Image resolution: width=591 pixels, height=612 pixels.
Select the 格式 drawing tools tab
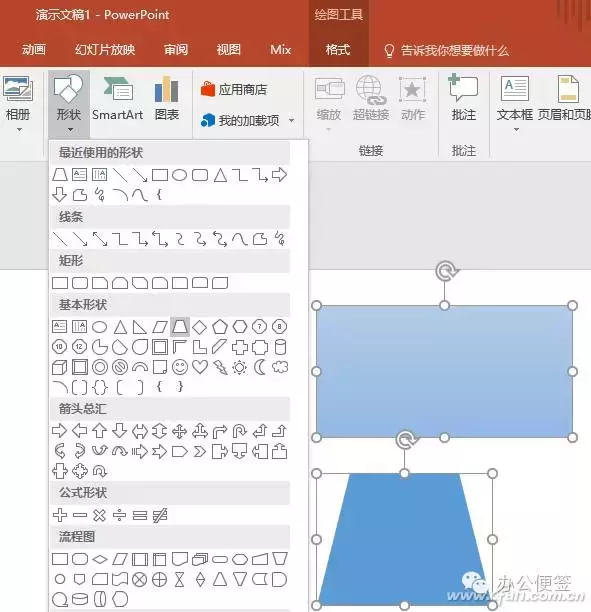[338, 50]
